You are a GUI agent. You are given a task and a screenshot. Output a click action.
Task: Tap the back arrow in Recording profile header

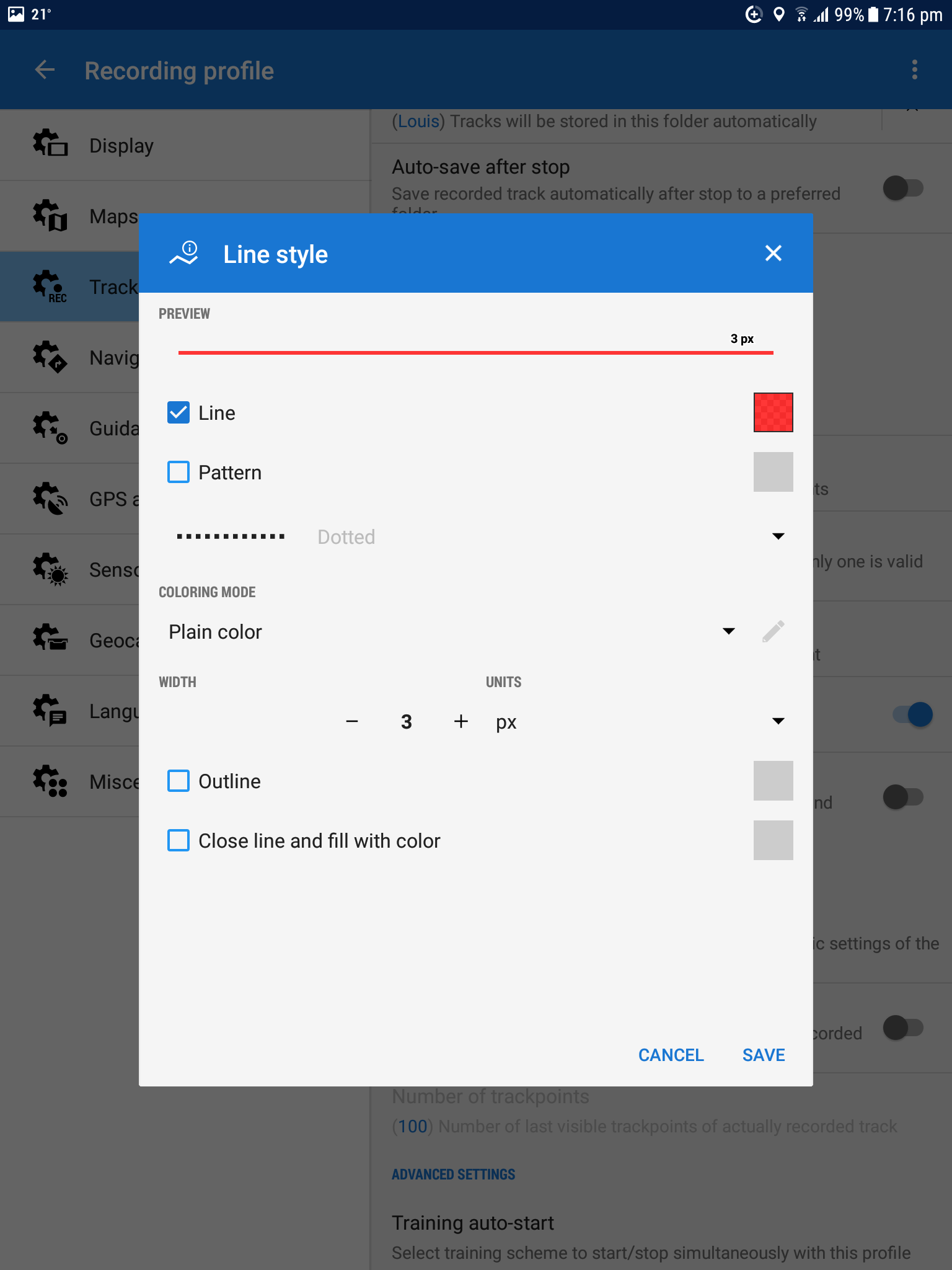(x=45, y=70)
